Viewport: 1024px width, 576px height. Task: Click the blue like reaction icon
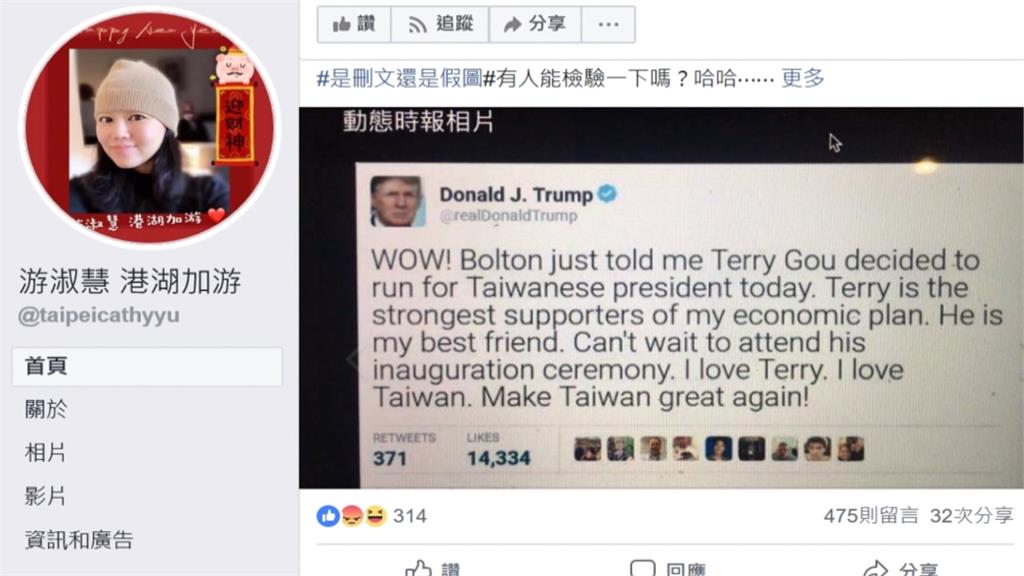click(x=328, y=516)
